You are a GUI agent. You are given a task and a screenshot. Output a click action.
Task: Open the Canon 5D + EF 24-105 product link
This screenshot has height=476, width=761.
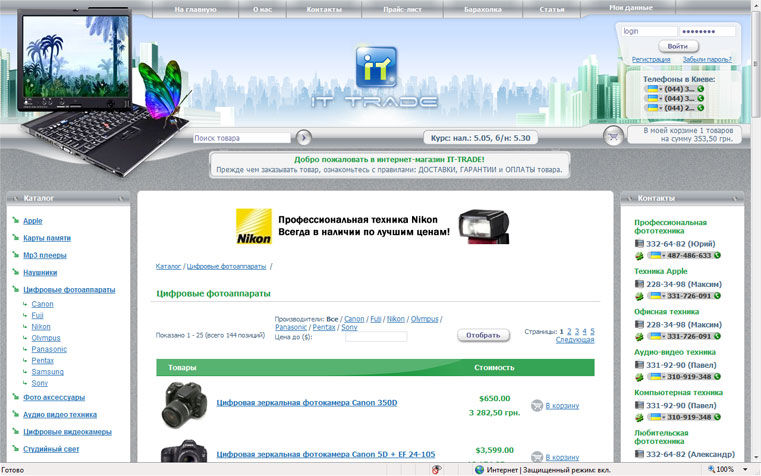coord(326,454)
